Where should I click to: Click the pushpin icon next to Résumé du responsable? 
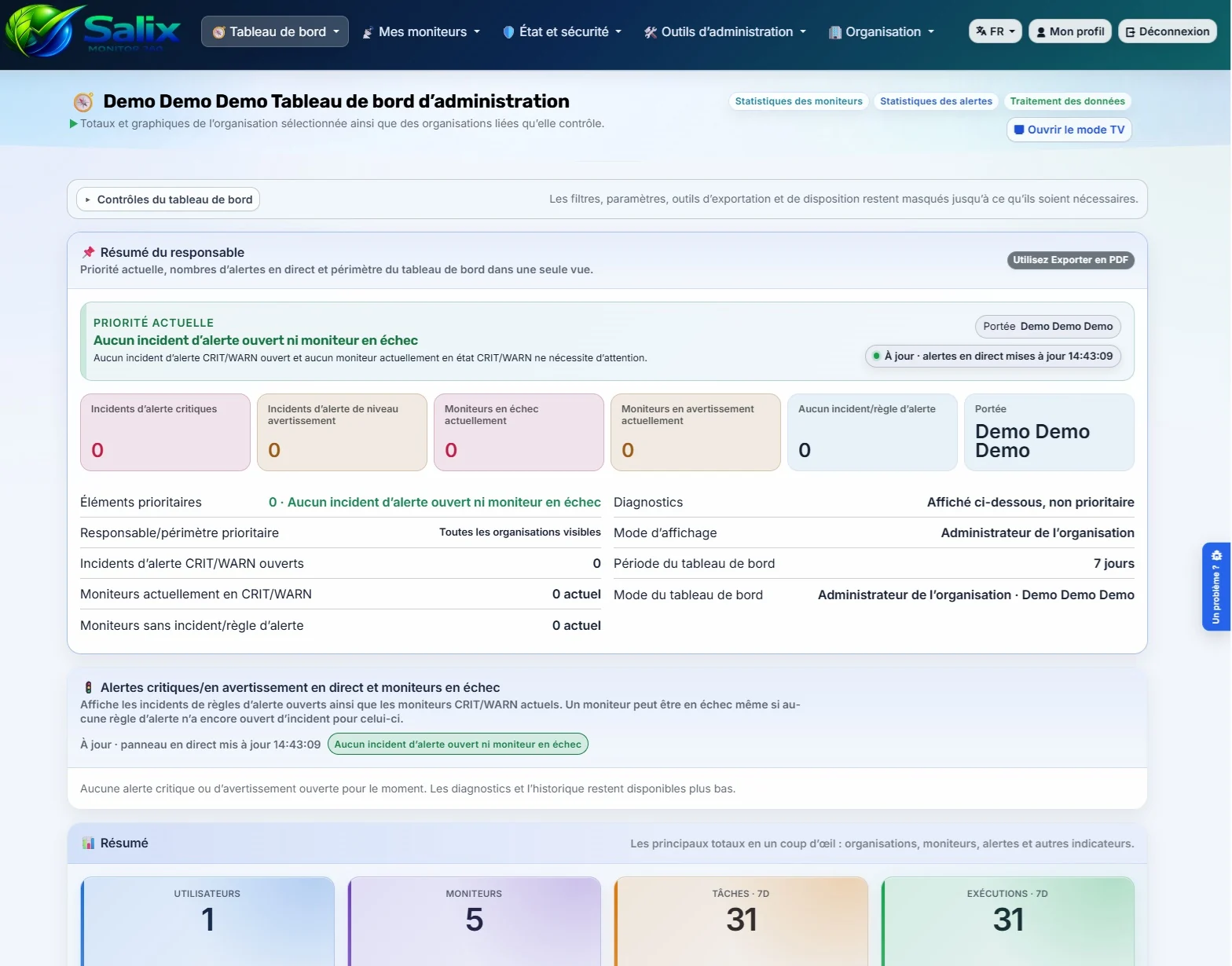pyautogui.click(x=89, y=252)
